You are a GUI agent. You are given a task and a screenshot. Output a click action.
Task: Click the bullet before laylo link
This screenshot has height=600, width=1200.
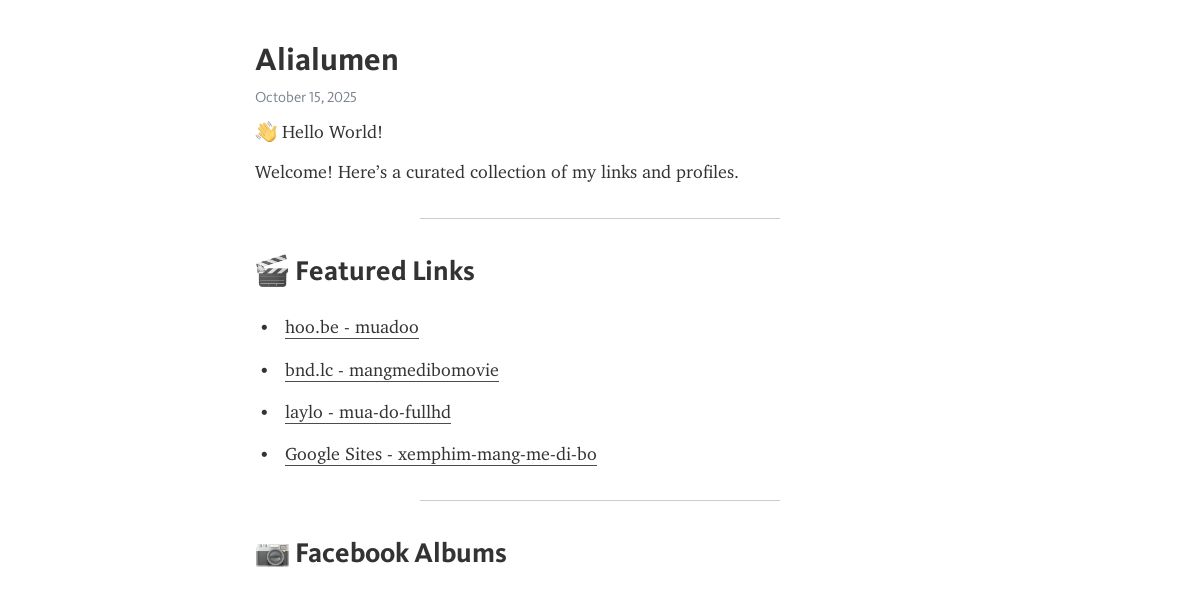click(x=264, y=412)
